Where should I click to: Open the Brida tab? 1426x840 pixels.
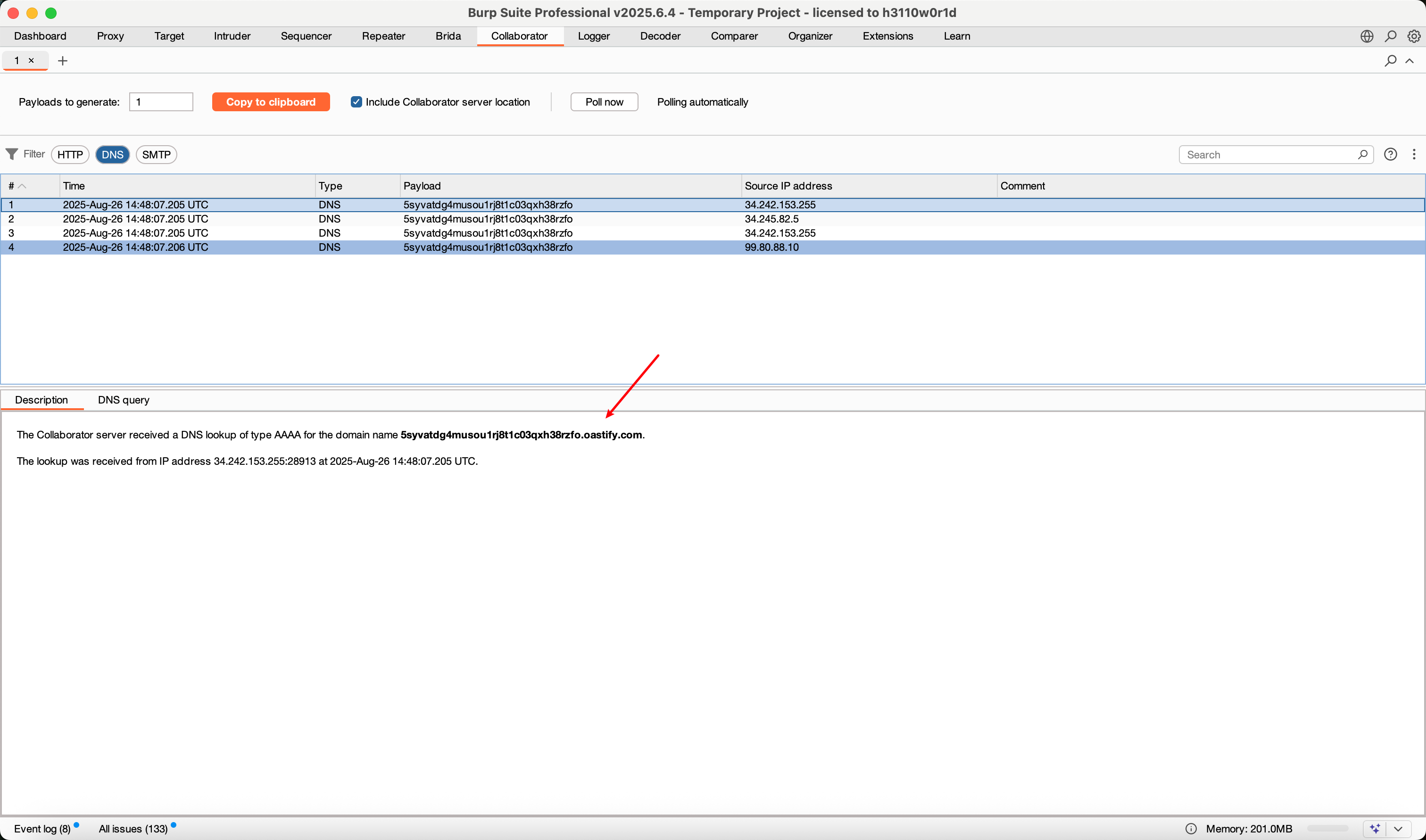[x=448, y=36]
